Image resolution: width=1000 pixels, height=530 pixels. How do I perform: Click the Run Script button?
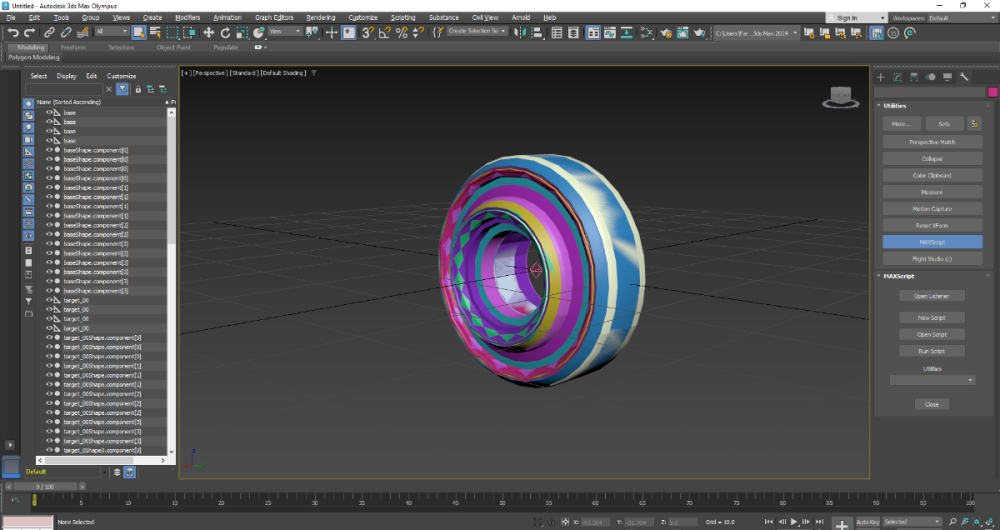(931, 351)
